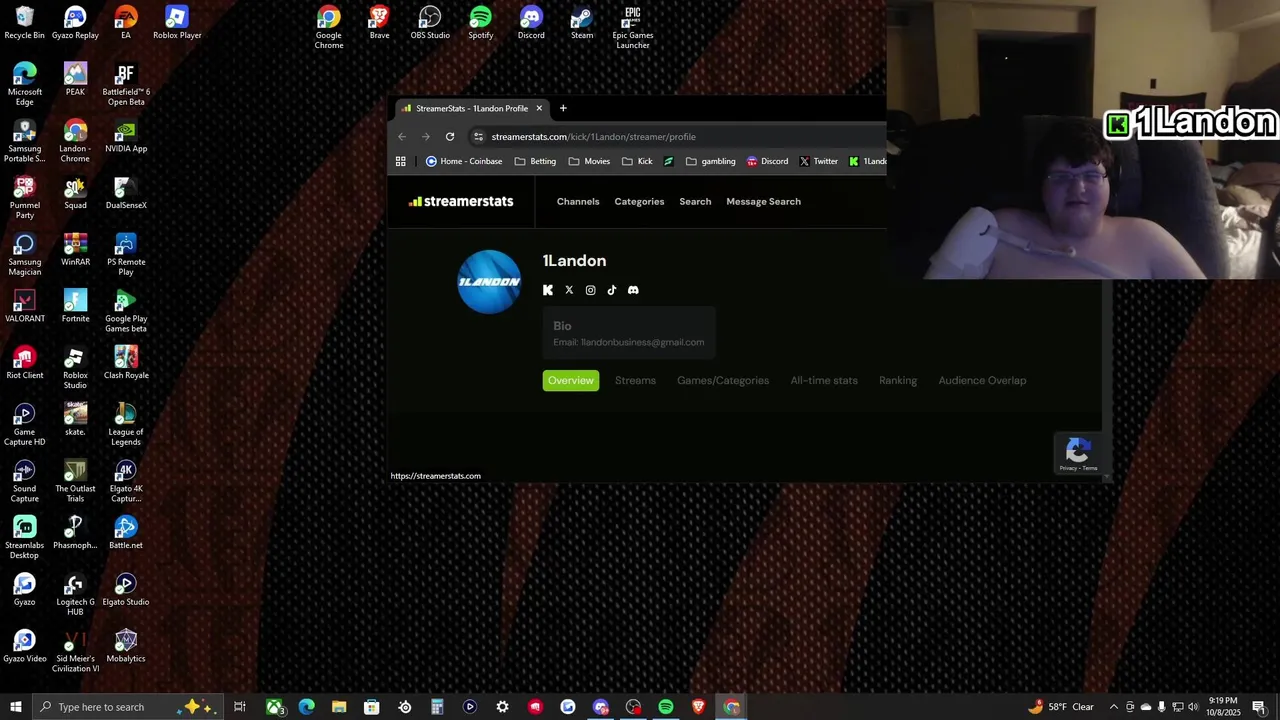
Task: Open the Streamlabs Desktop icon
Action: [x=25, y=538]
